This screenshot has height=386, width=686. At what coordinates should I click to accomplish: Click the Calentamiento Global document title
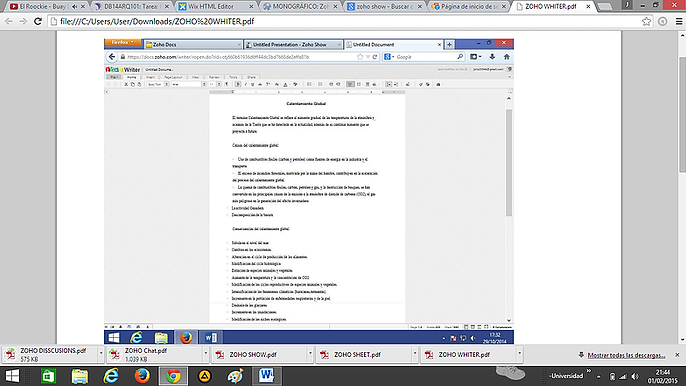click(x=306, y=104)
